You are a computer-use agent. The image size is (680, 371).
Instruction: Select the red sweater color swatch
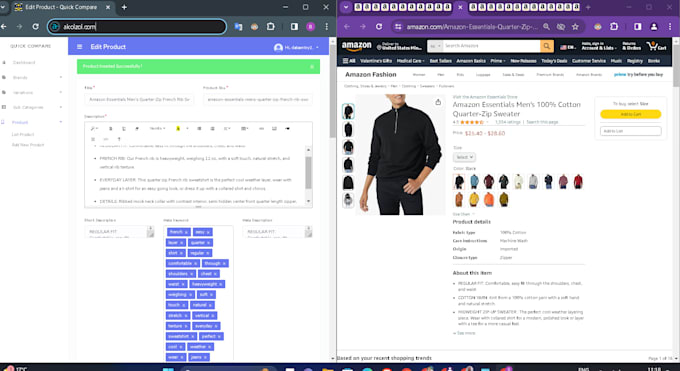coord(578,181)
